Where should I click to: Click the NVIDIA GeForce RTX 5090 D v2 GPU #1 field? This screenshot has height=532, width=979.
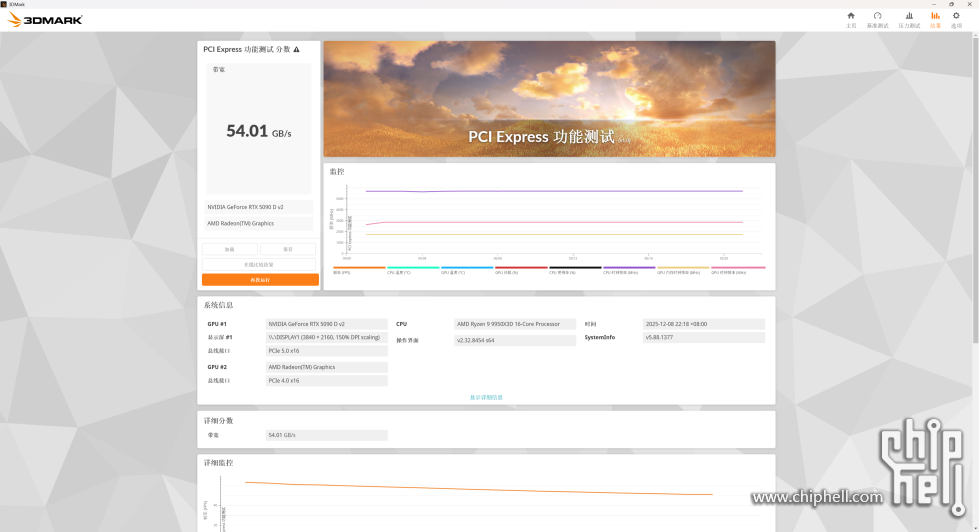(326, 324)
